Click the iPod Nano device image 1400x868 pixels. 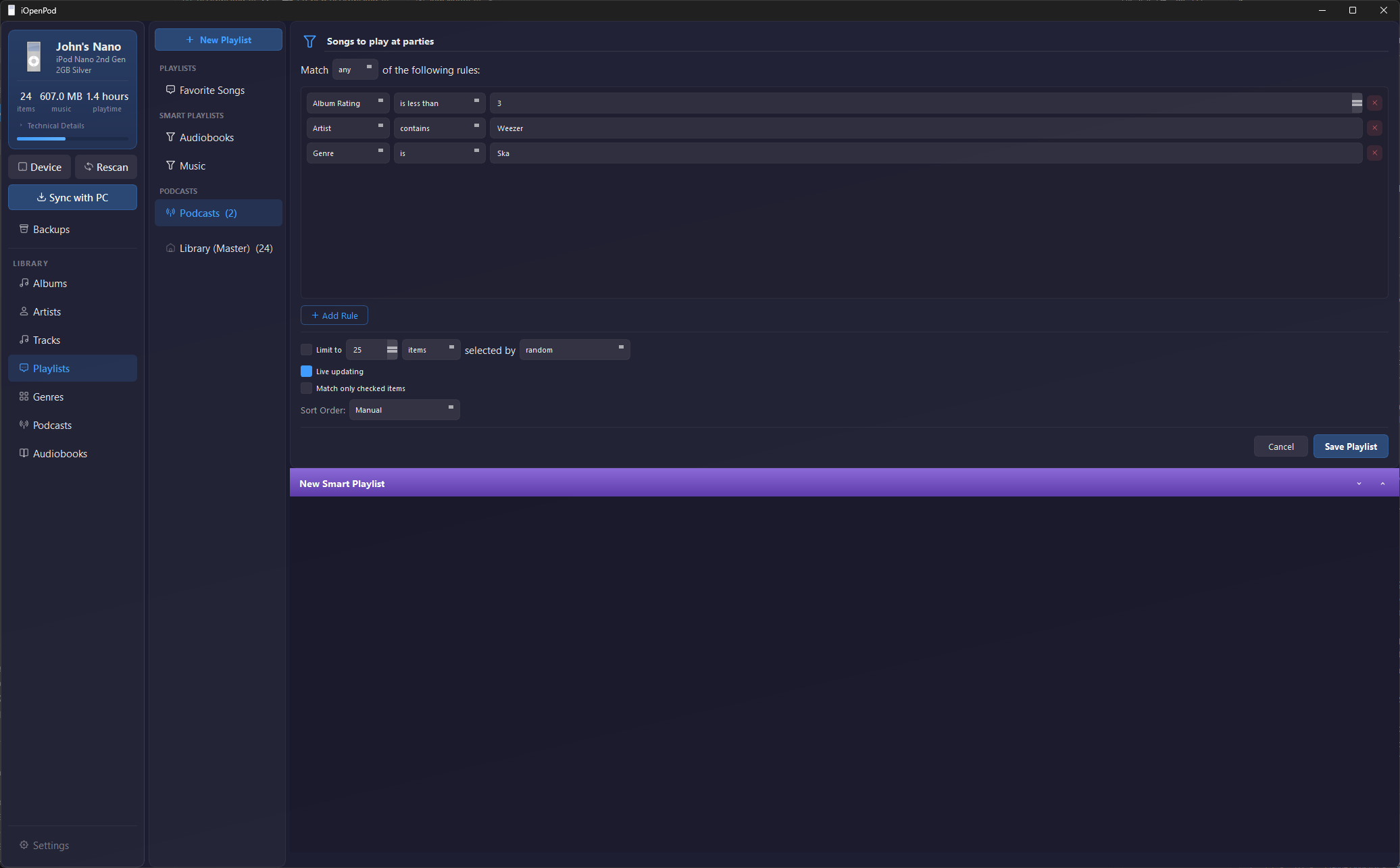(34, 57)
